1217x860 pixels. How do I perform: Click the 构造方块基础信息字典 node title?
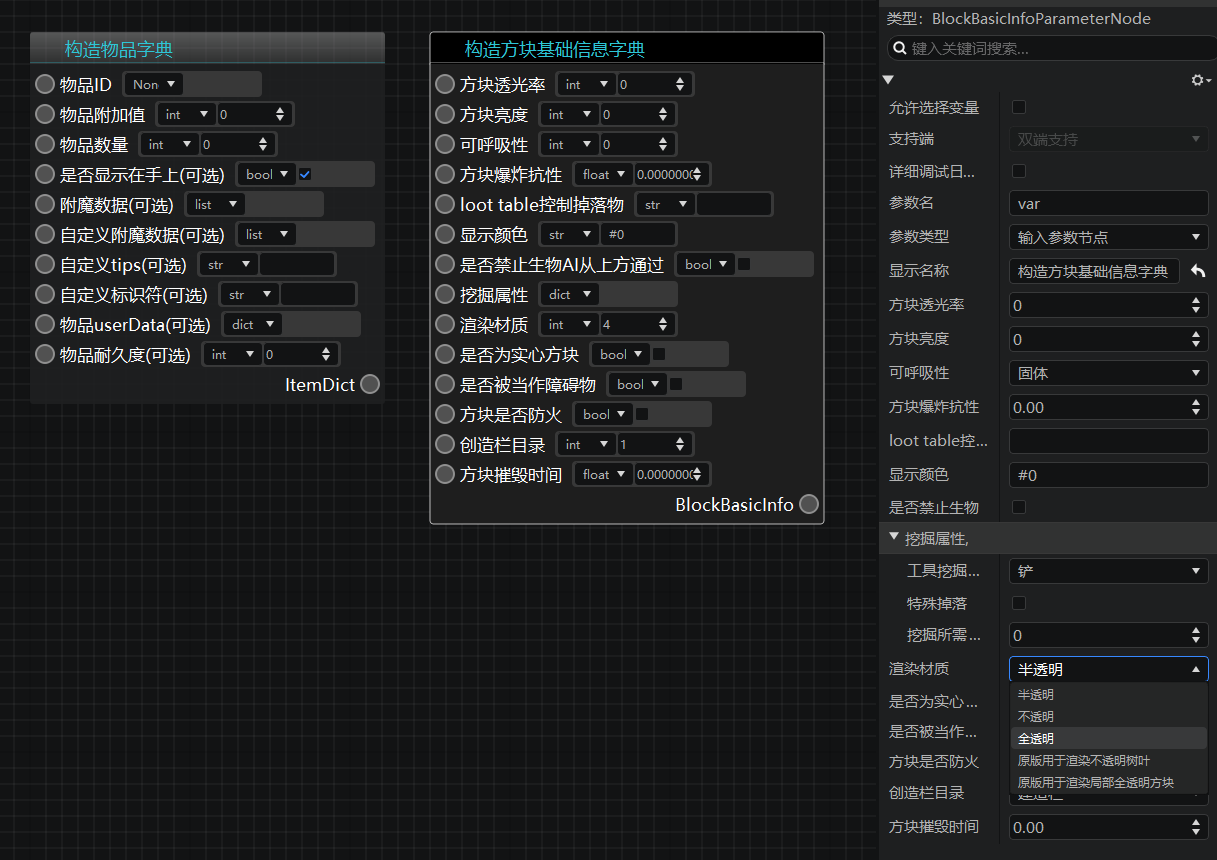[x=555, y=49]
